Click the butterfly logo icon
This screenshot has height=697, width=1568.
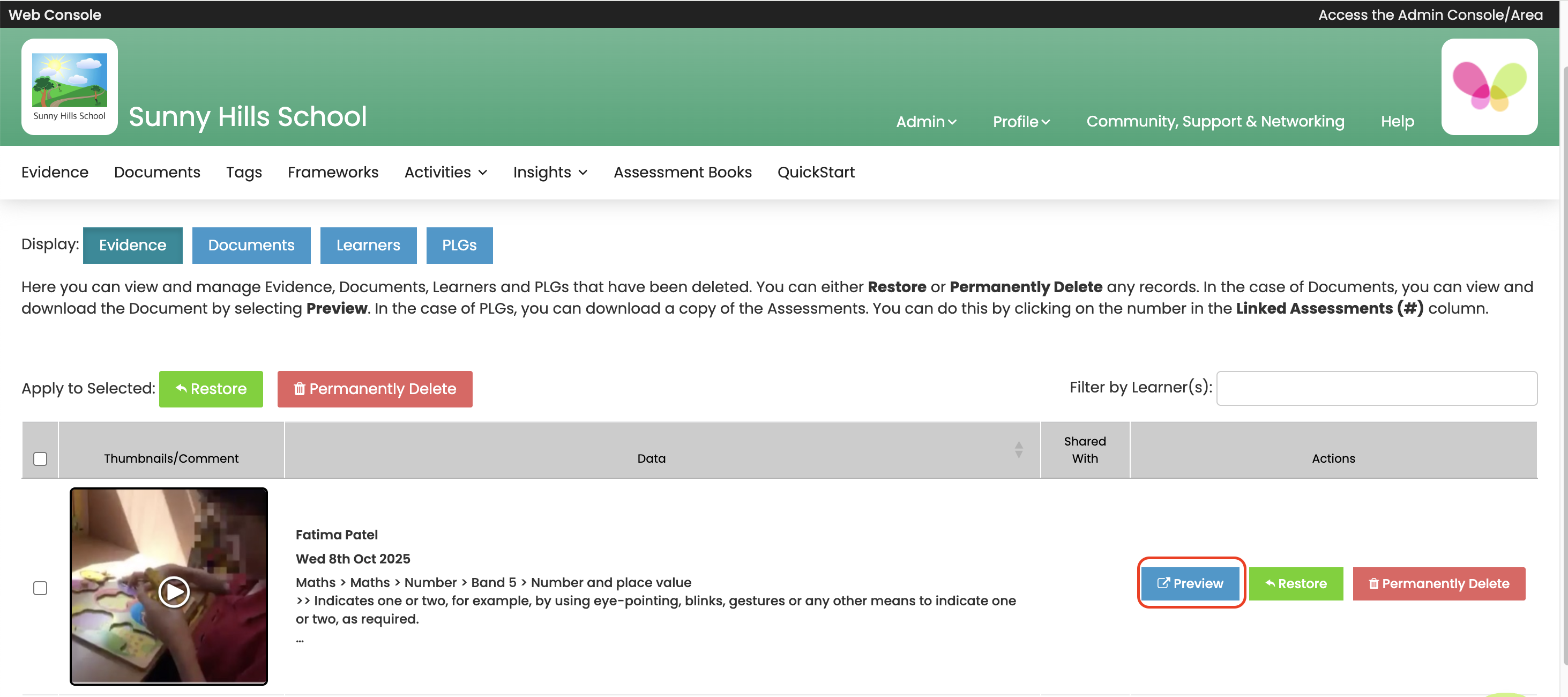[x=1489, y=86]
